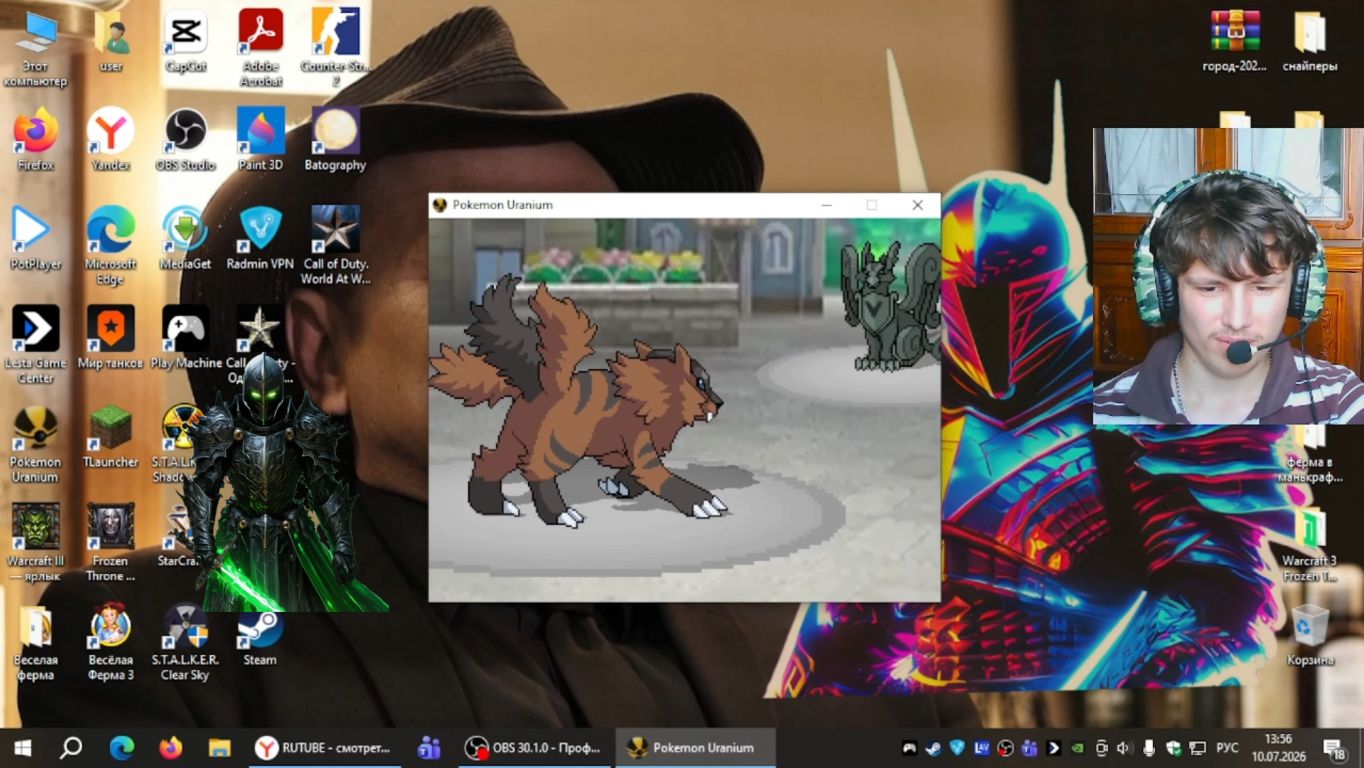Select the Мир танков desktop icon
This screenshot has width=1364, height=768.
(111, 337)
